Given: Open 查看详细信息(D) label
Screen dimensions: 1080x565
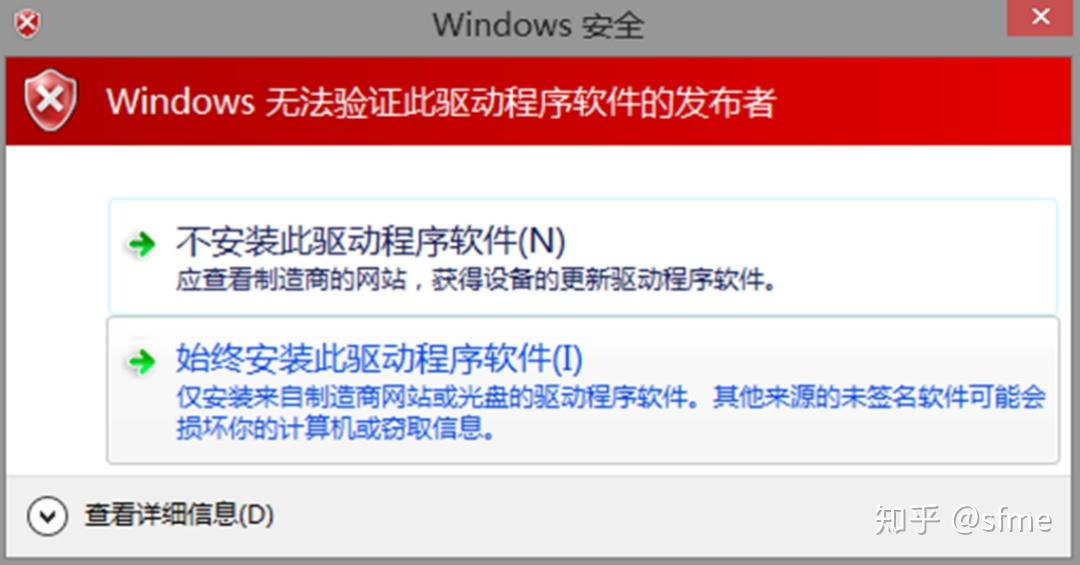Looking at the screenshot, I should point(179,515).
